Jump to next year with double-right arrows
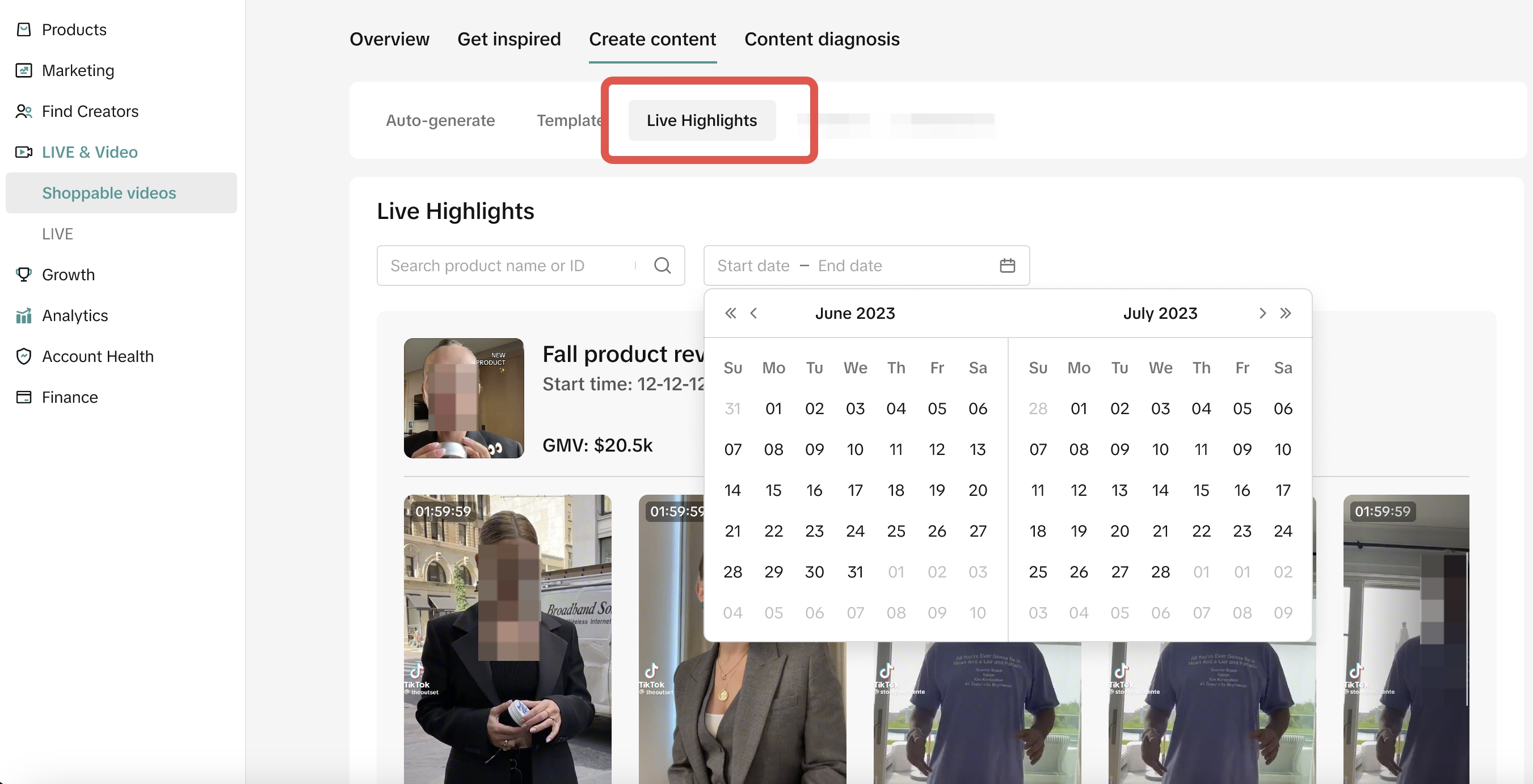Viewport: 1533px width, 784px height. click(1286, 313)
